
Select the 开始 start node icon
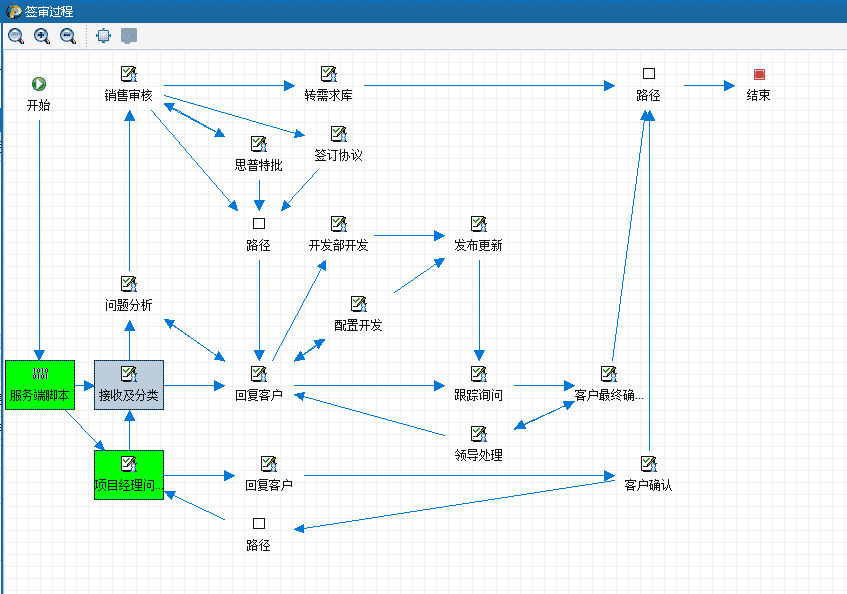39,84
